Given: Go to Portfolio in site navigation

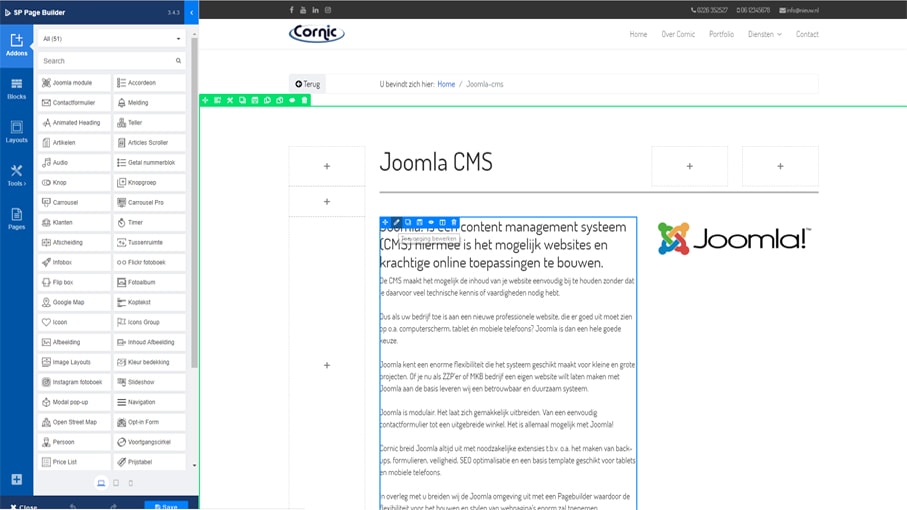Looking at the screenshot, I should point(721,34).
